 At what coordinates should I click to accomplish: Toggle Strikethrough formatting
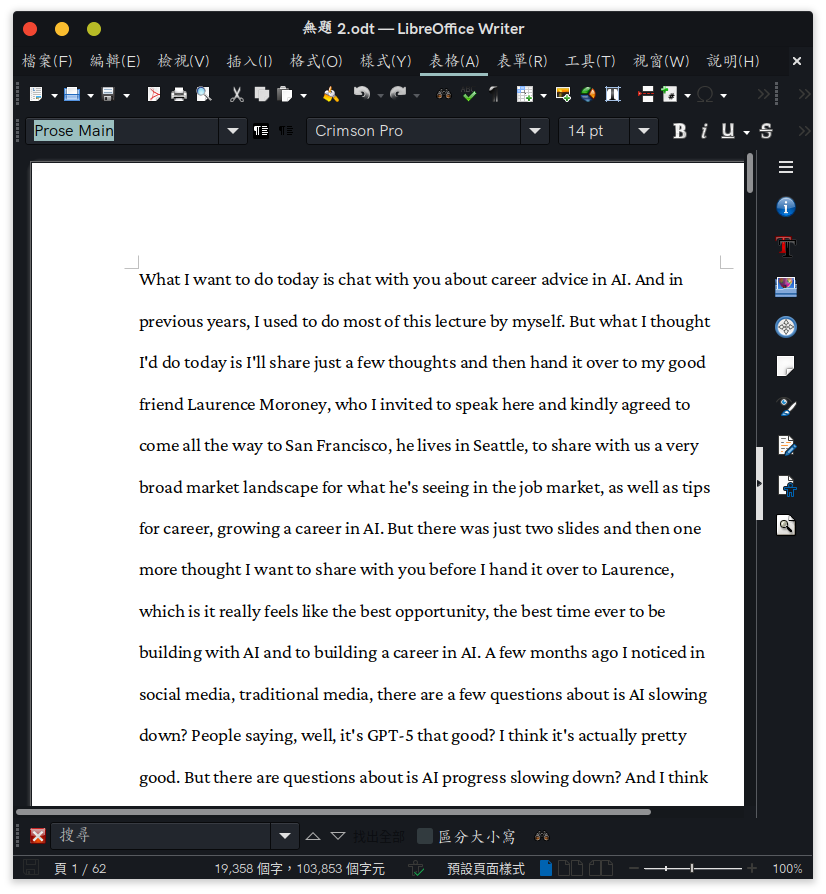[x=766, y=131]
